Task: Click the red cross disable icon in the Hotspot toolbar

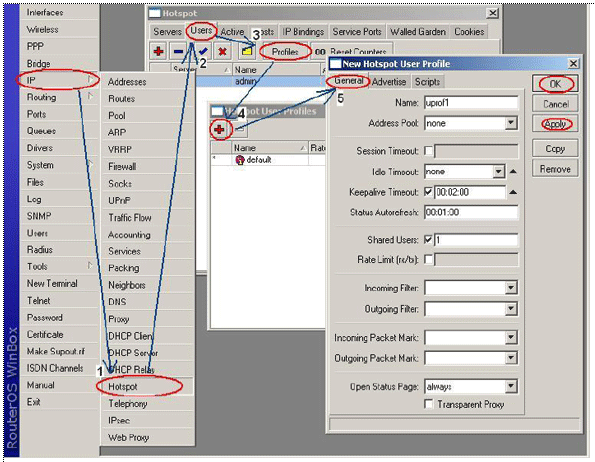Action: [x=222, y=51]
